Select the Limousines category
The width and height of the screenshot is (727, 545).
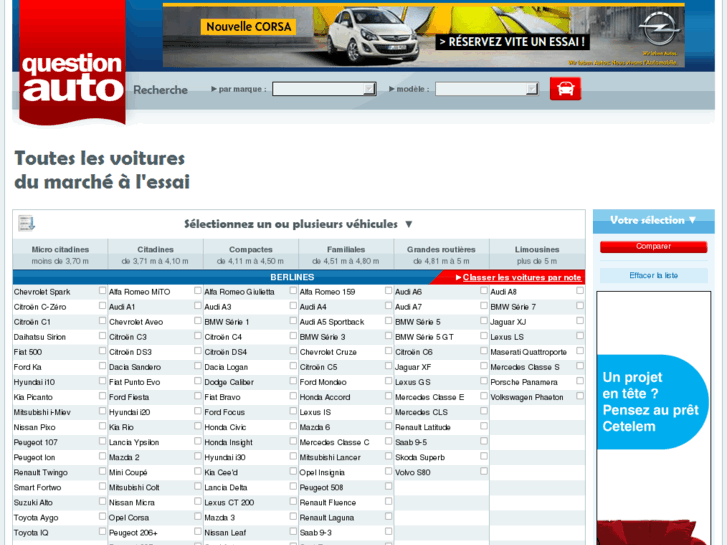click(537, 255)
